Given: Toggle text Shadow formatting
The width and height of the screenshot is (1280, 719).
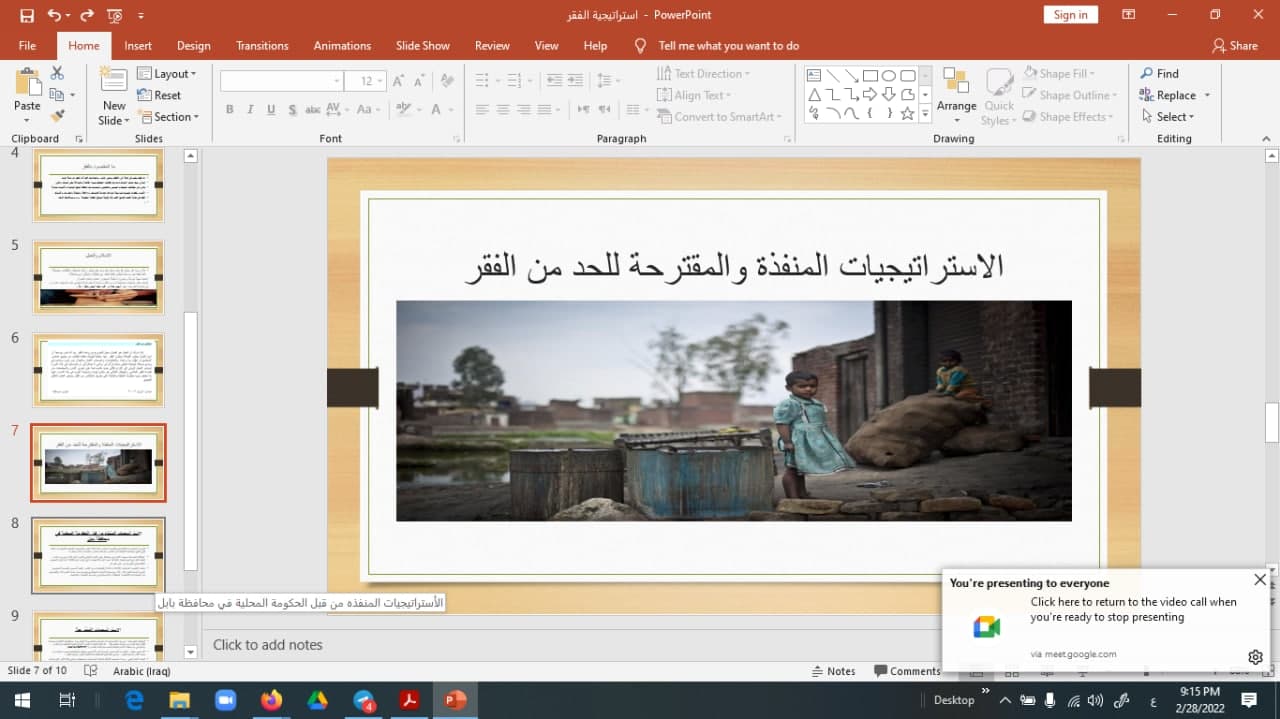Looking at the screenshot, I should click(292, 110).
